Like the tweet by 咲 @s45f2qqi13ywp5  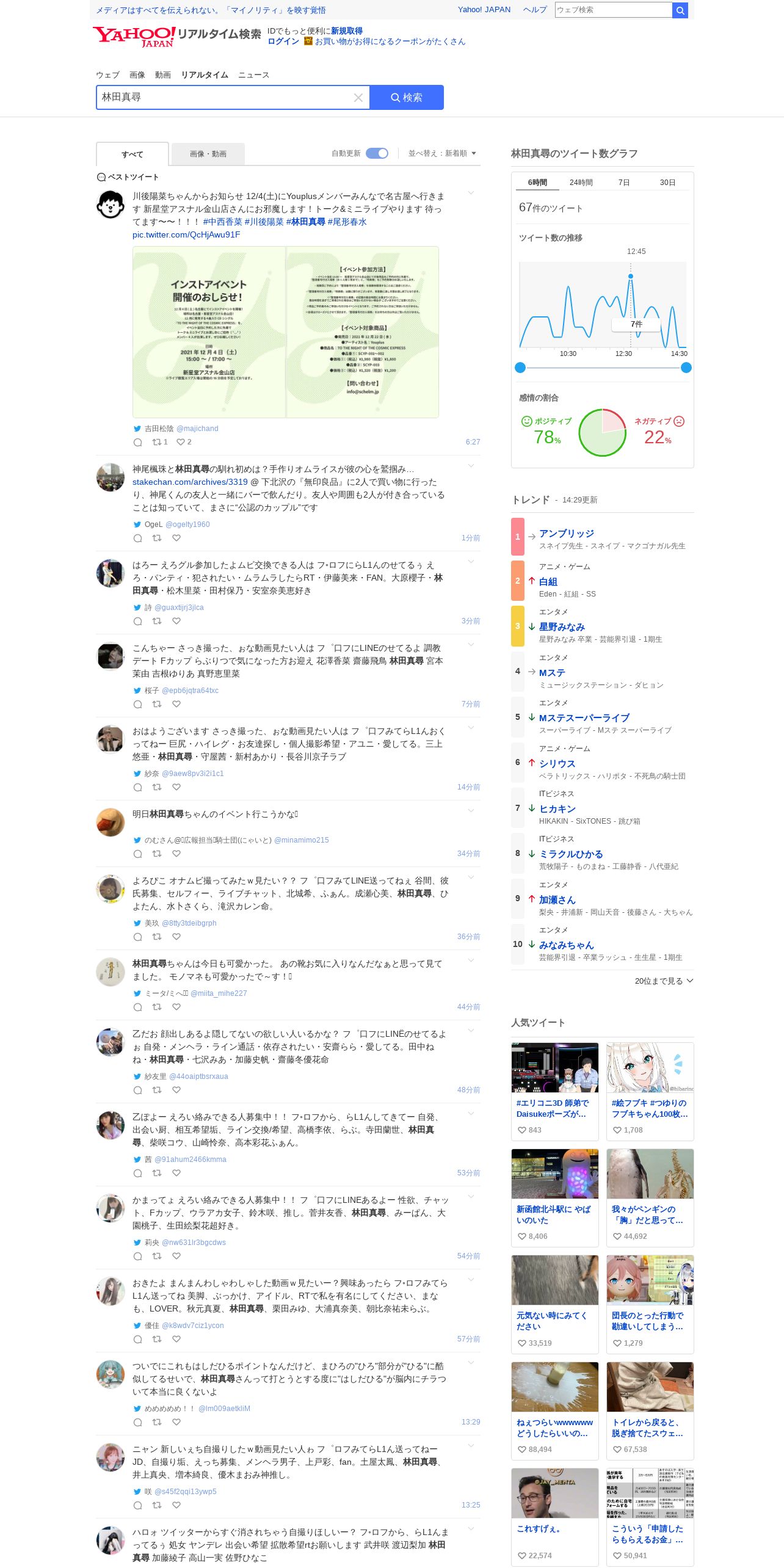(176, 1505)
